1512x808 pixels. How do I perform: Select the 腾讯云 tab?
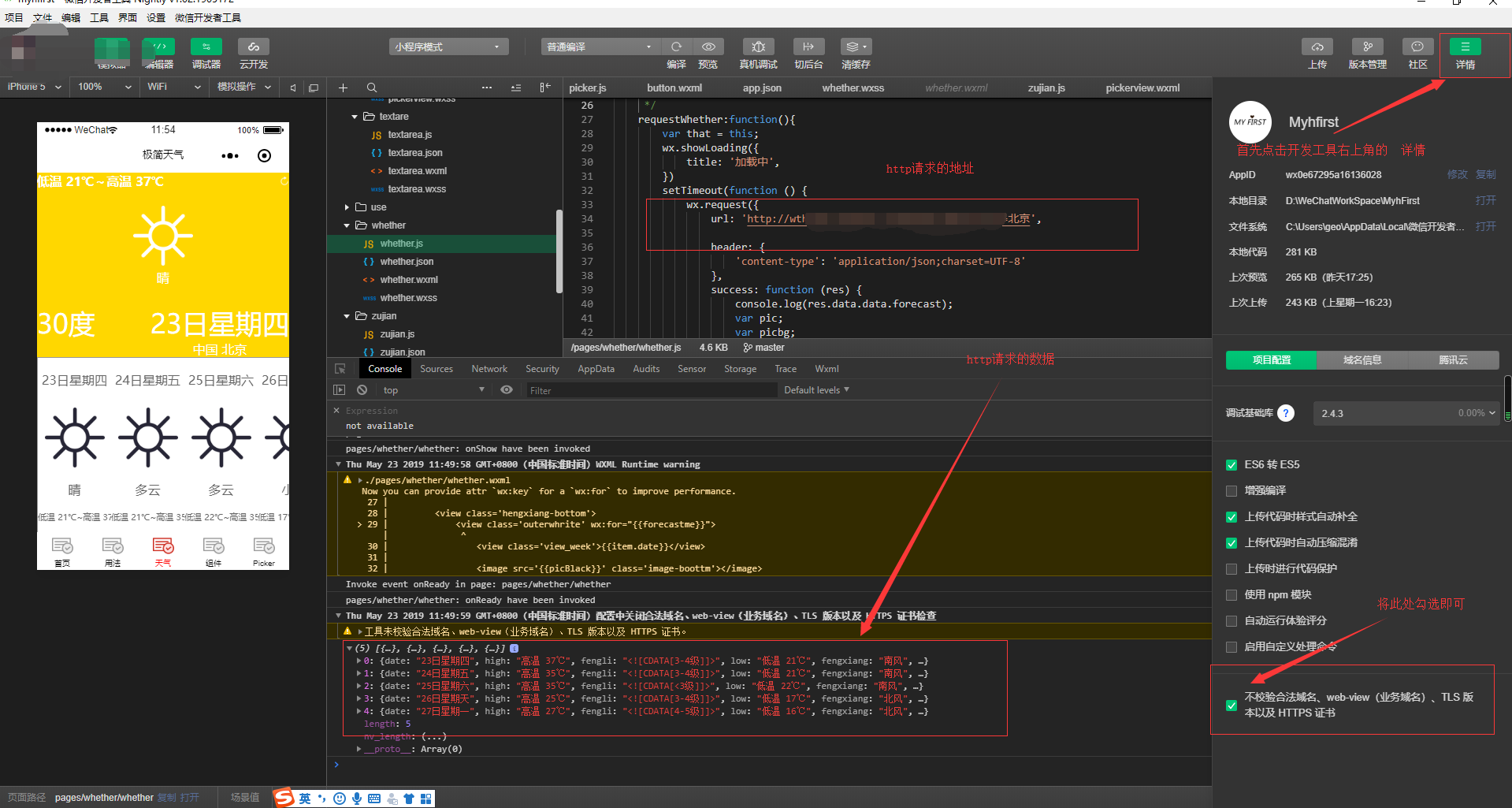pyautogui.click(x=1453, y=360)
